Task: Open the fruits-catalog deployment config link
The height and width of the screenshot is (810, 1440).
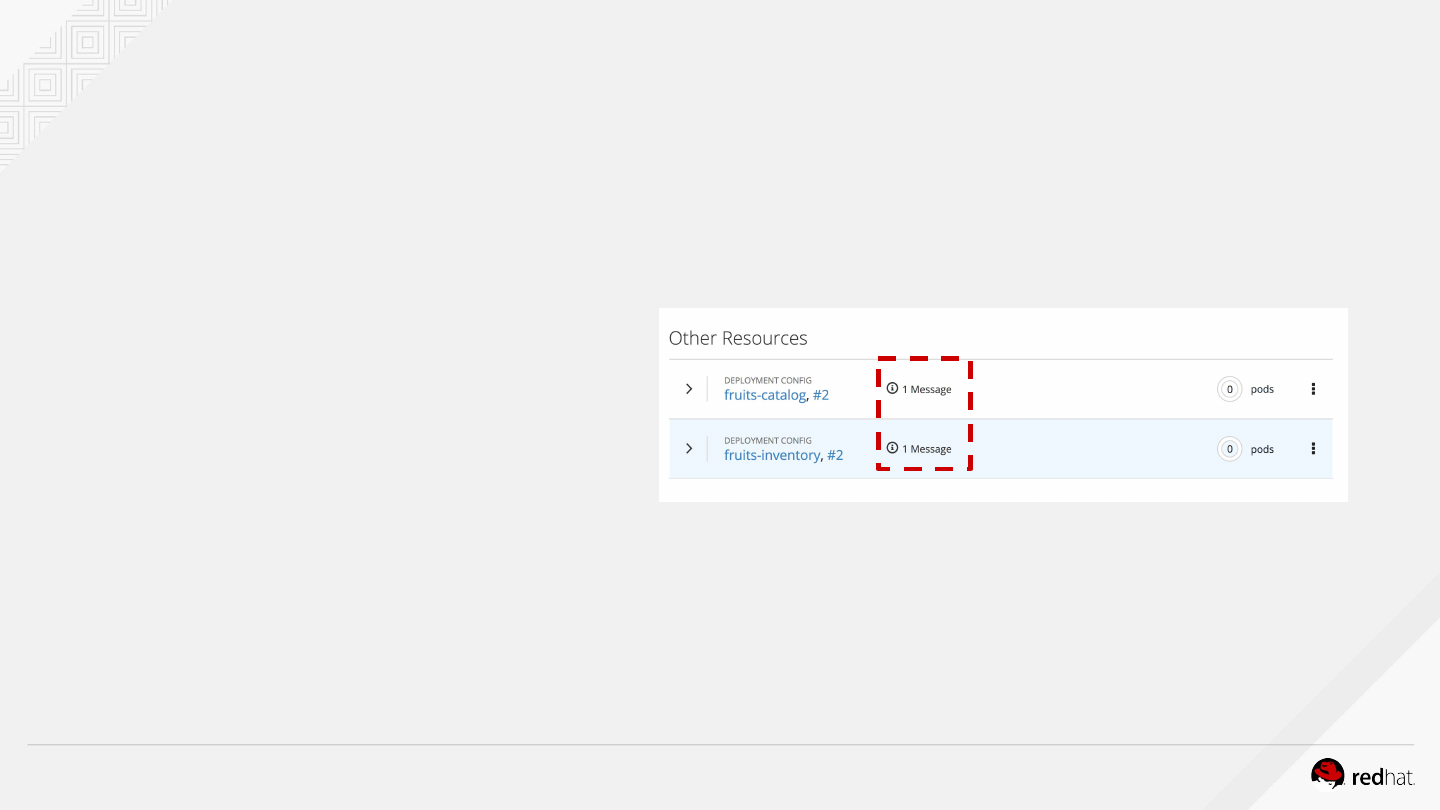Action: coord(765,395)
